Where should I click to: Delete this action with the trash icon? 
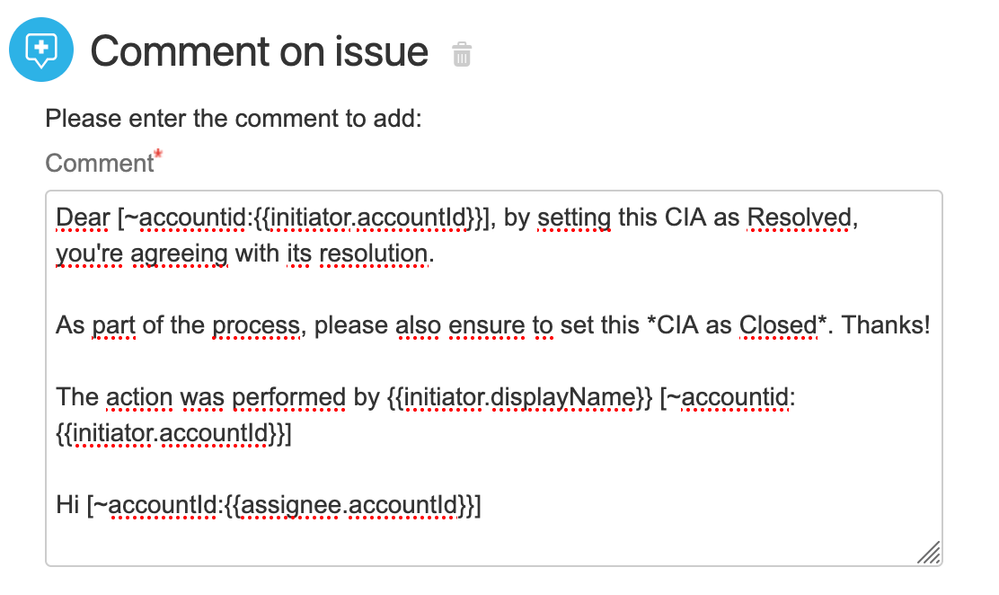(x=461, y=54)
